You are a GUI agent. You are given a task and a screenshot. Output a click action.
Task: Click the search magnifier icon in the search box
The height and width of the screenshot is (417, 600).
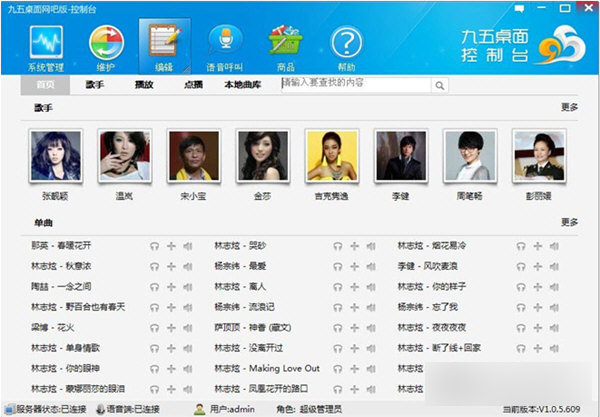pyautogui.click(x=434, y=85)
